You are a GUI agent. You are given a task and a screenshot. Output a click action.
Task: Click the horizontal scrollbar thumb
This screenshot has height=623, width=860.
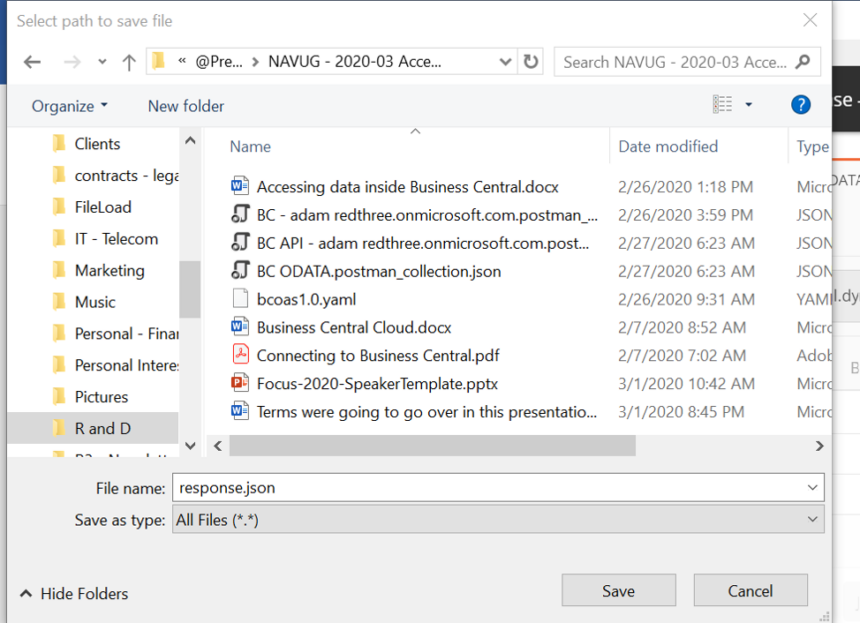pyautogui.click(x=432, y=446)
